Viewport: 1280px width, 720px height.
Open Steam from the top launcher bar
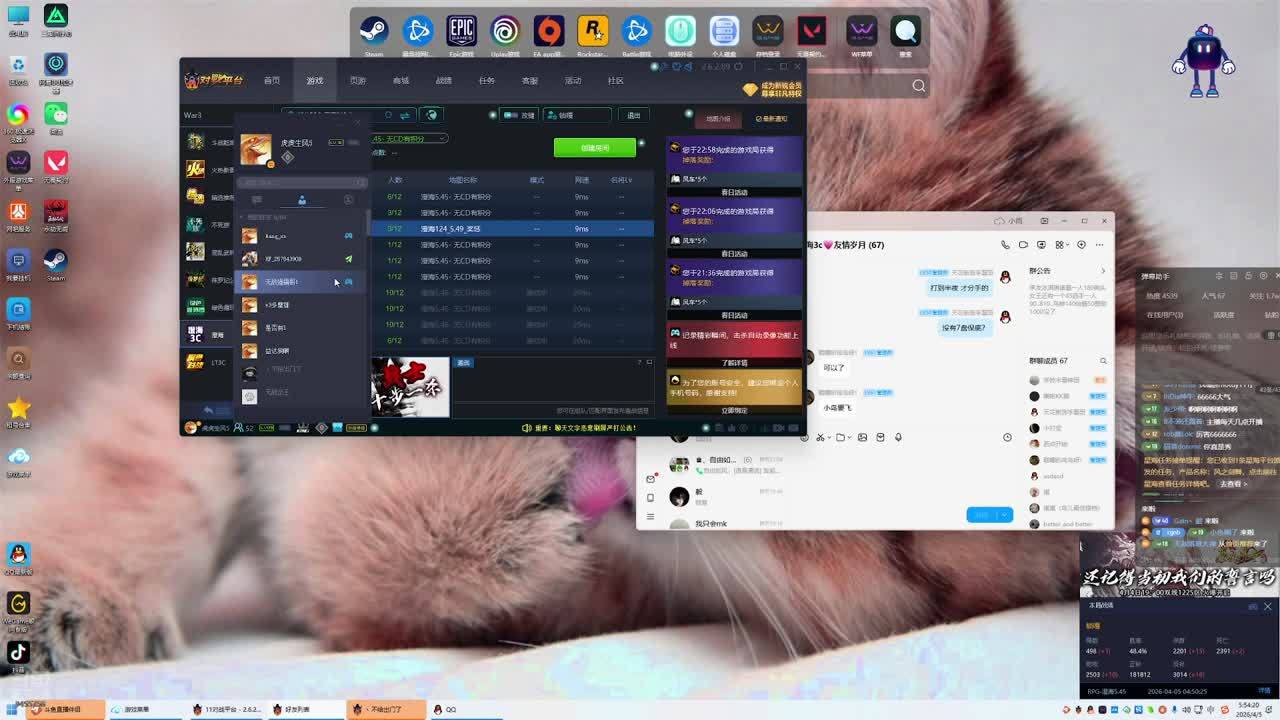pyautogui.click(x=374, y=32)
